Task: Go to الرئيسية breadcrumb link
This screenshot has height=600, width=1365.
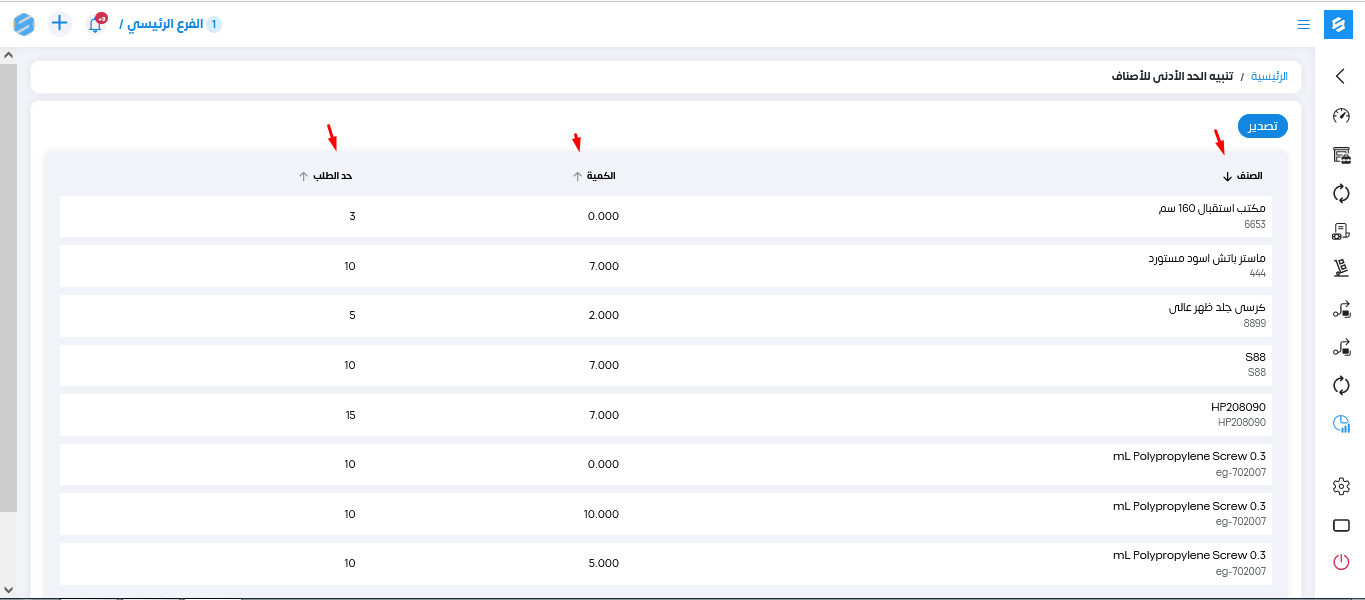Action: tap(1270, 76)
